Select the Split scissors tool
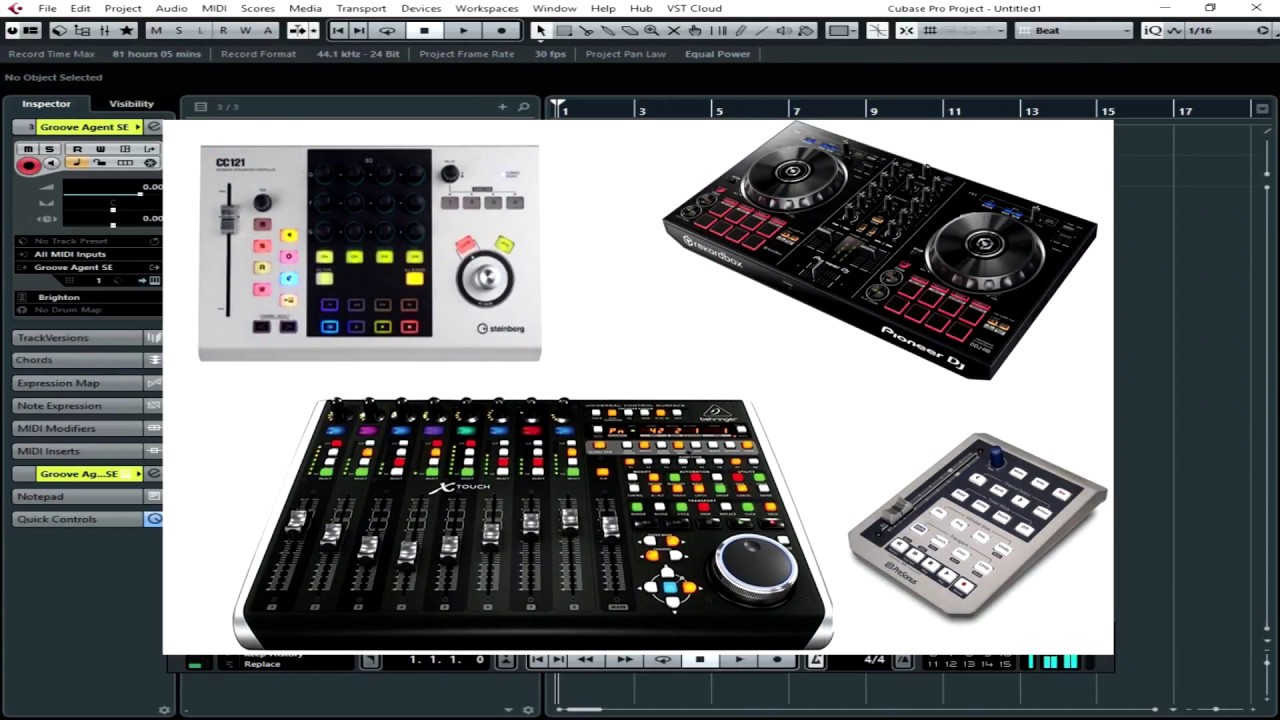This screenshot has height=720, width=1280. click(x=586, y=31)
